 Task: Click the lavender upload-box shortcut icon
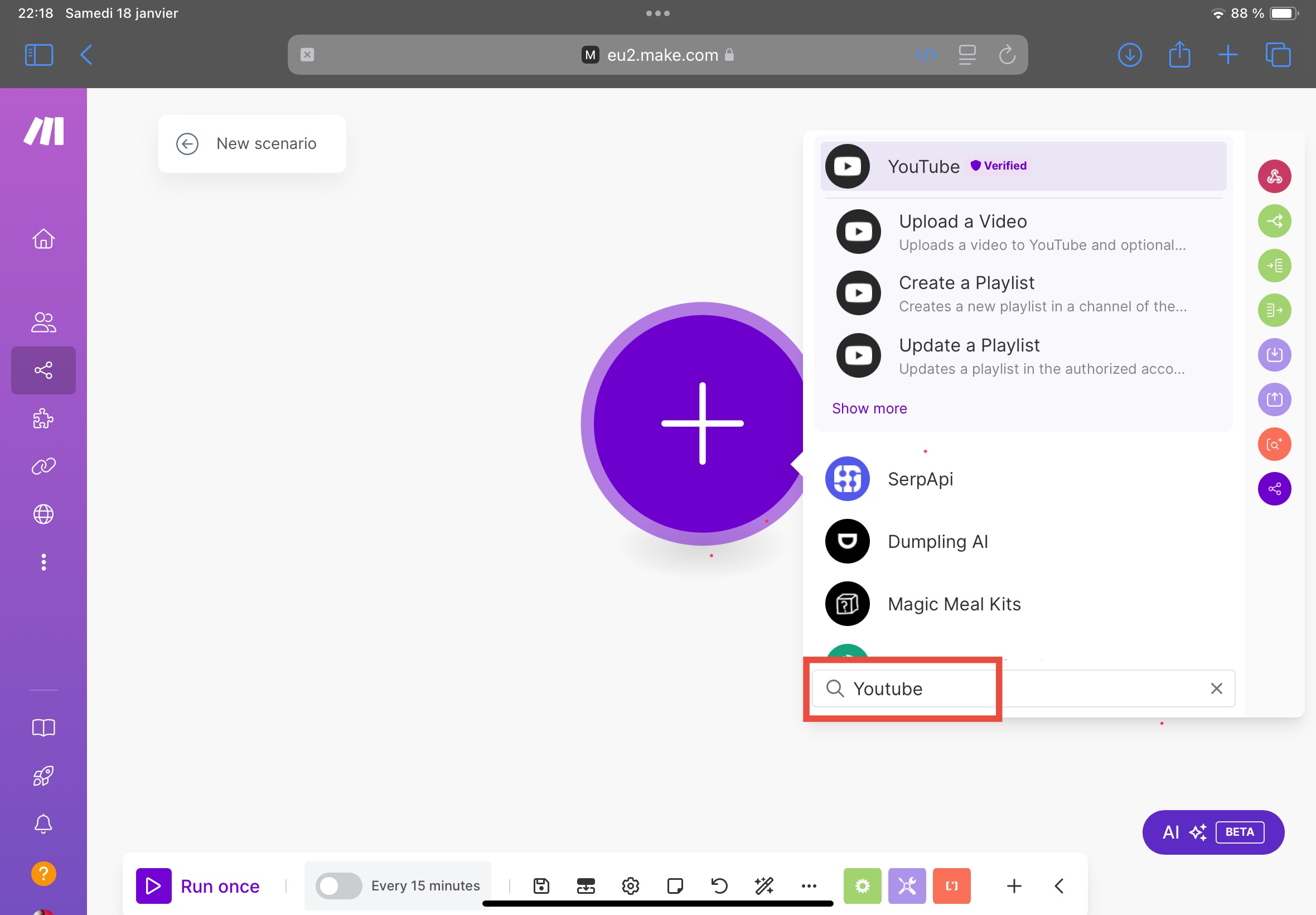(x=1274, y=399)
